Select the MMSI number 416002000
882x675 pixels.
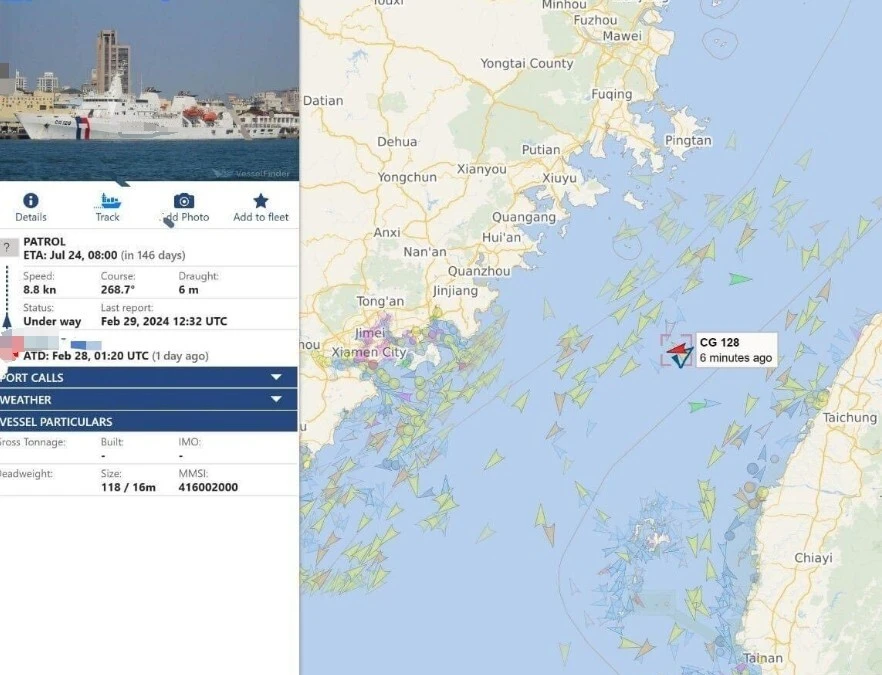(x=208, y=487)
